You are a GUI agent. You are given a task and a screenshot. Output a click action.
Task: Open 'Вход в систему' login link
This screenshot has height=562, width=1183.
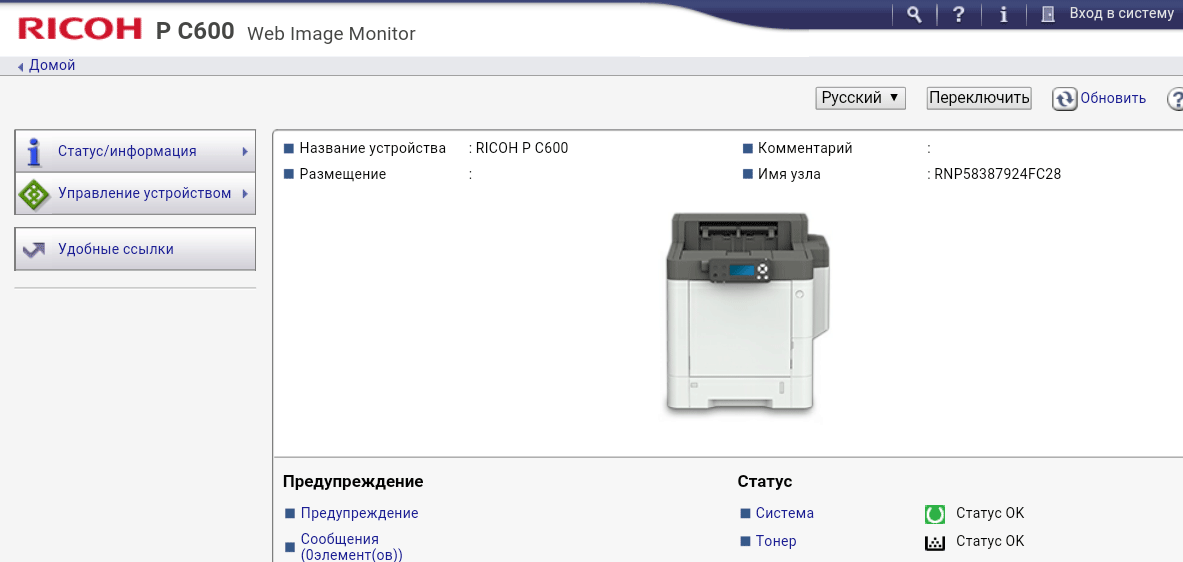(1121, 14)
